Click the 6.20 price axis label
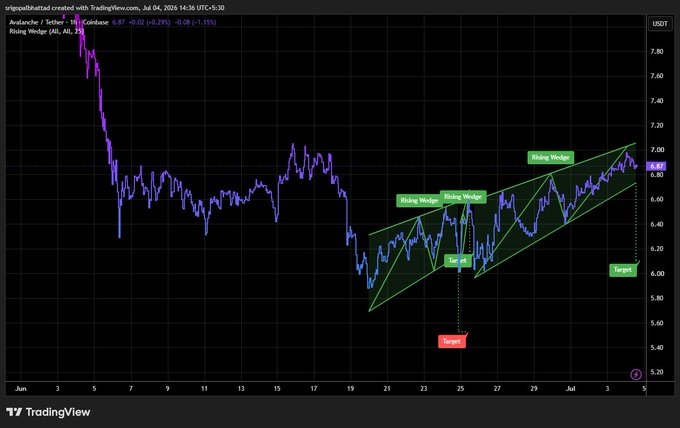Viewport: 680px width, 428px height. pos(657,249)
